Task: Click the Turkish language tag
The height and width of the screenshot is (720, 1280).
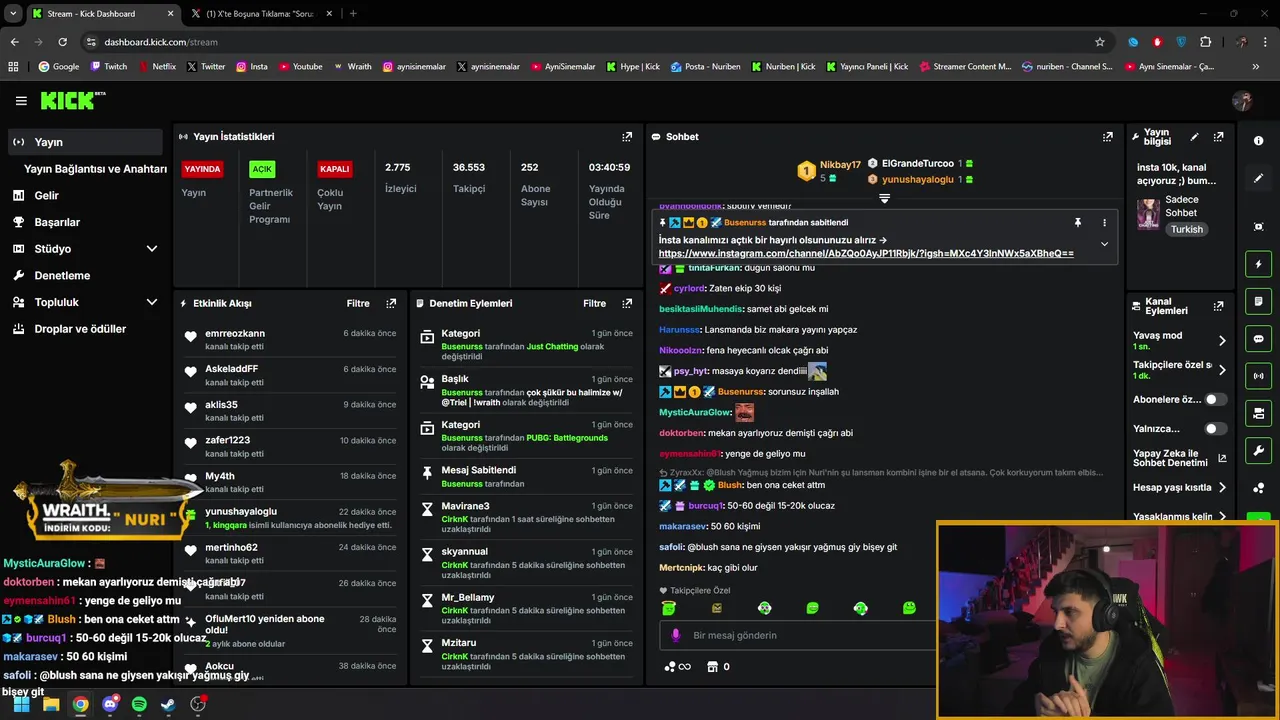Action: (1187, 230)
